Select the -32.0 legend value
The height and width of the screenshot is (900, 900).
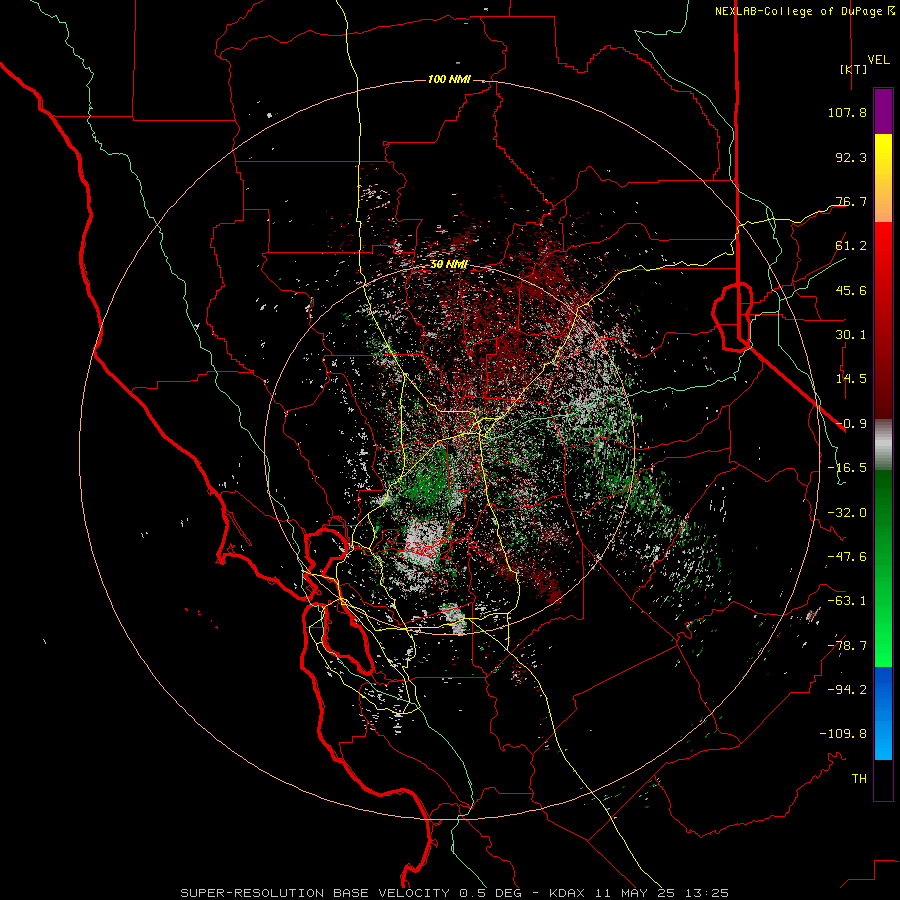point(847,513)
